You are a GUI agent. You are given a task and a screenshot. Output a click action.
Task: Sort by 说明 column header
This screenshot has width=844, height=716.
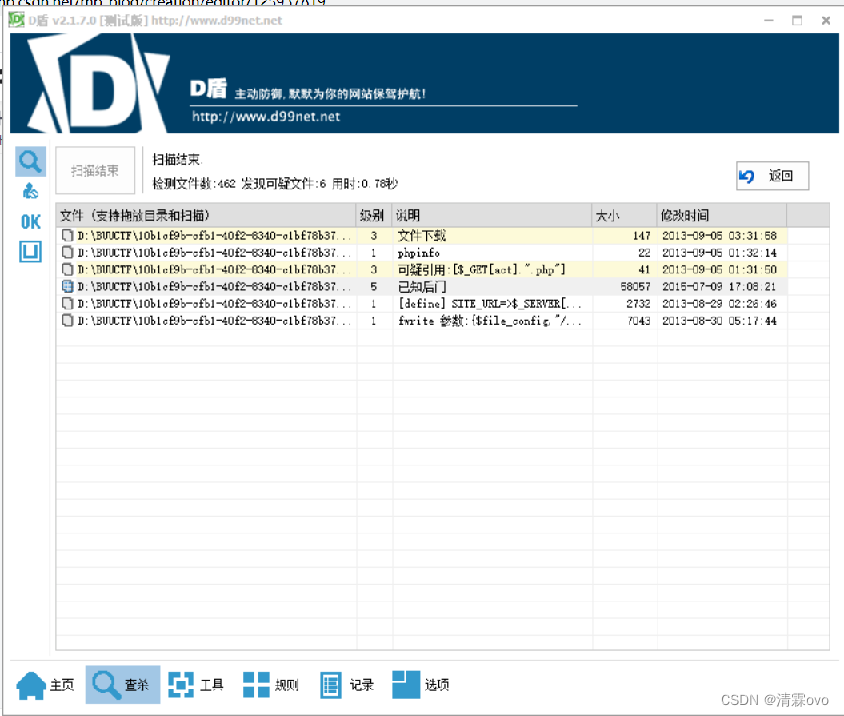(492, 215)
